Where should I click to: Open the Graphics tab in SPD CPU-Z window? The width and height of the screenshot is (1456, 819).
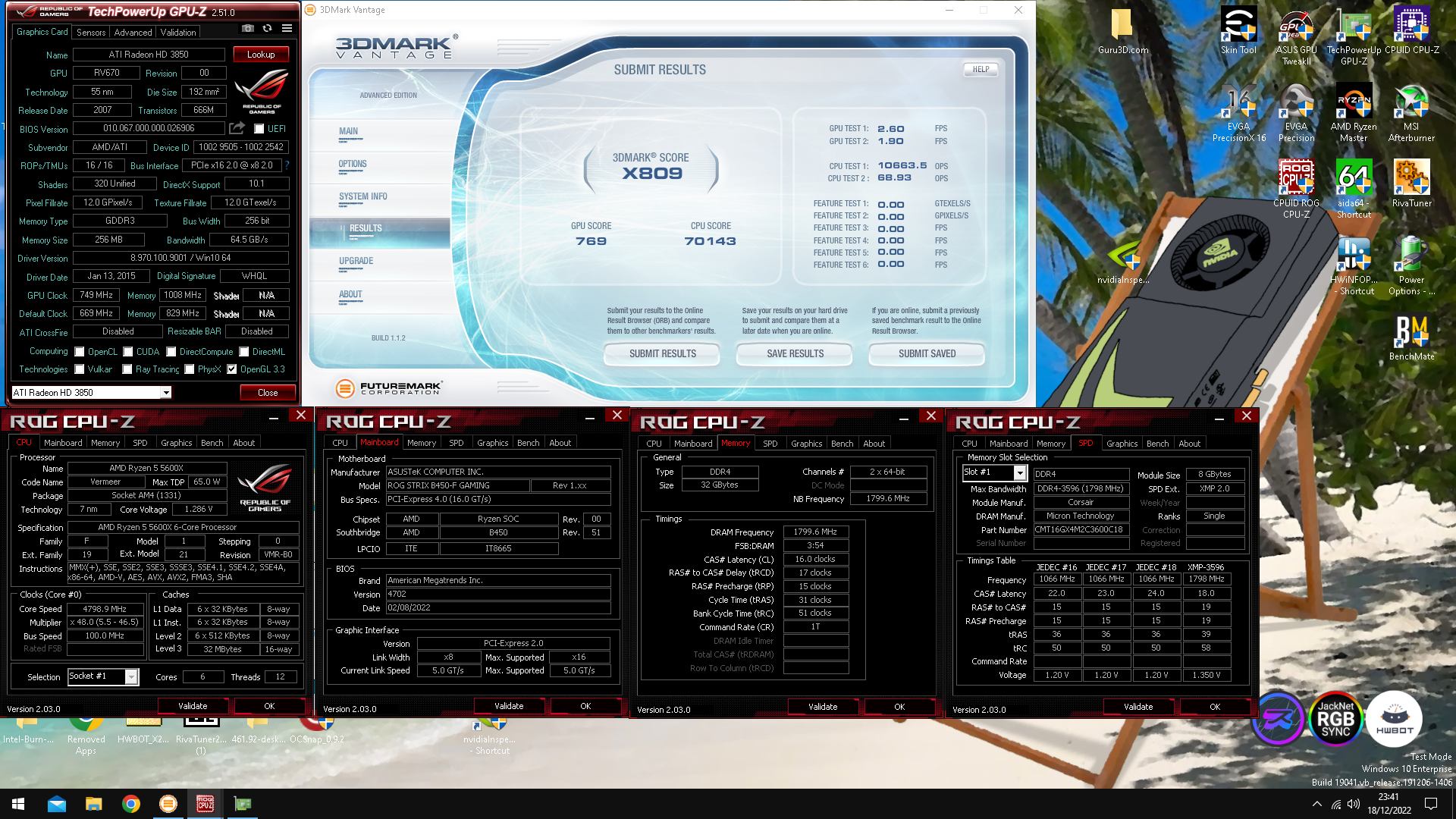(1122, 444)
